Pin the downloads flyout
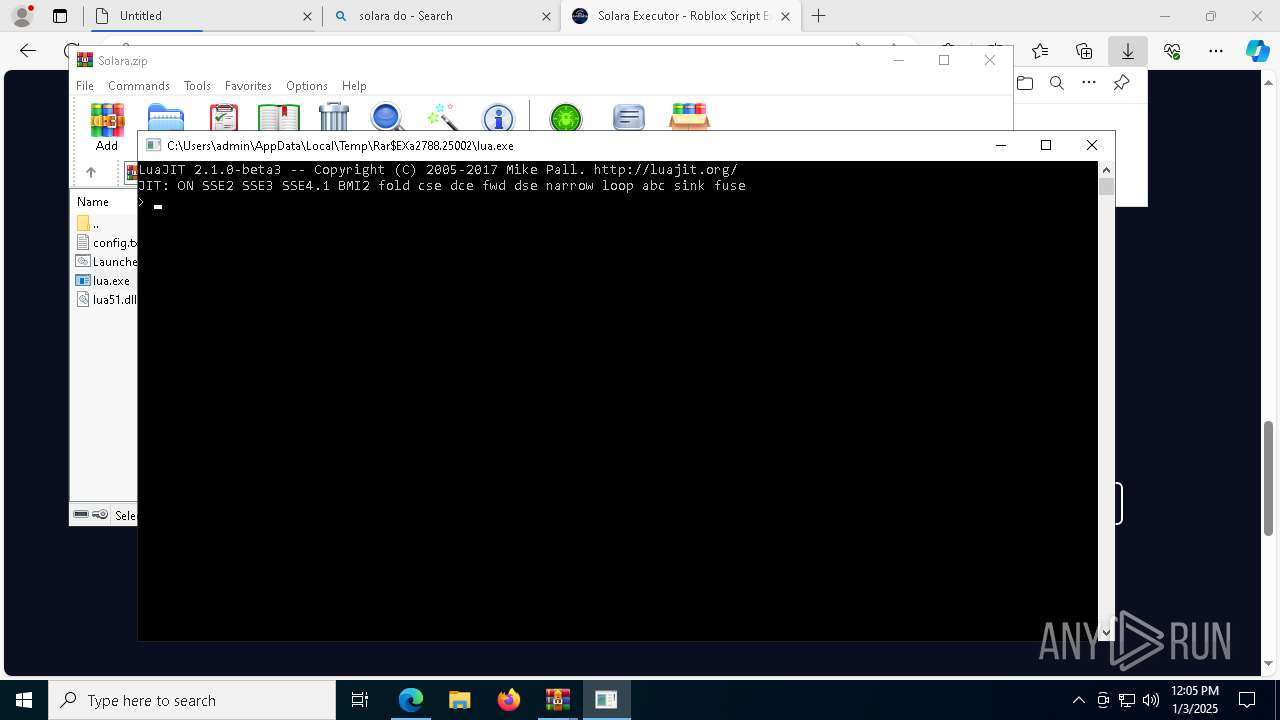The width and height of the screenshot is (1280, 720). pos(1121,83)
